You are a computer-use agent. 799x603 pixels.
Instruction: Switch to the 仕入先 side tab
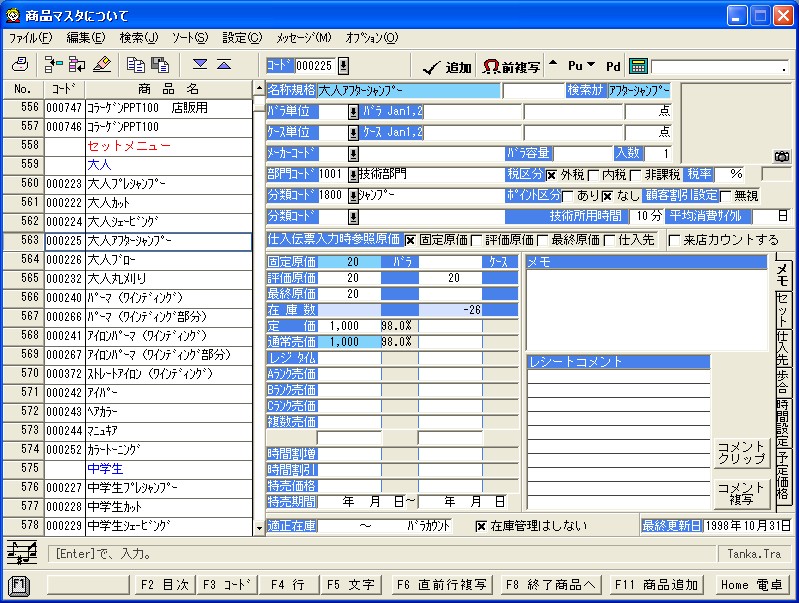(x=782, y=348)
